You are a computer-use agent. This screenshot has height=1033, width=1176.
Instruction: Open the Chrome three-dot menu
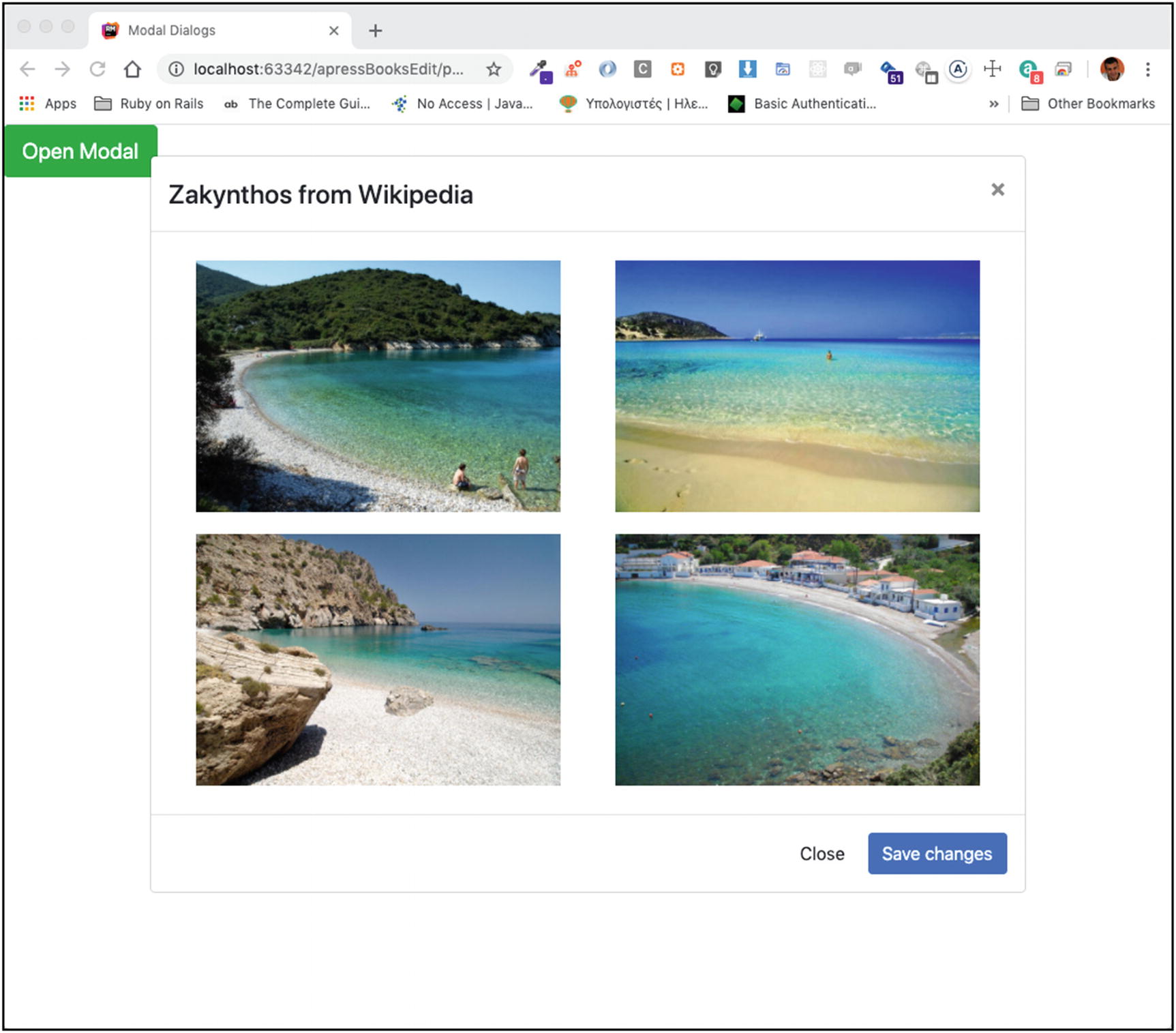click(1148, 69)
